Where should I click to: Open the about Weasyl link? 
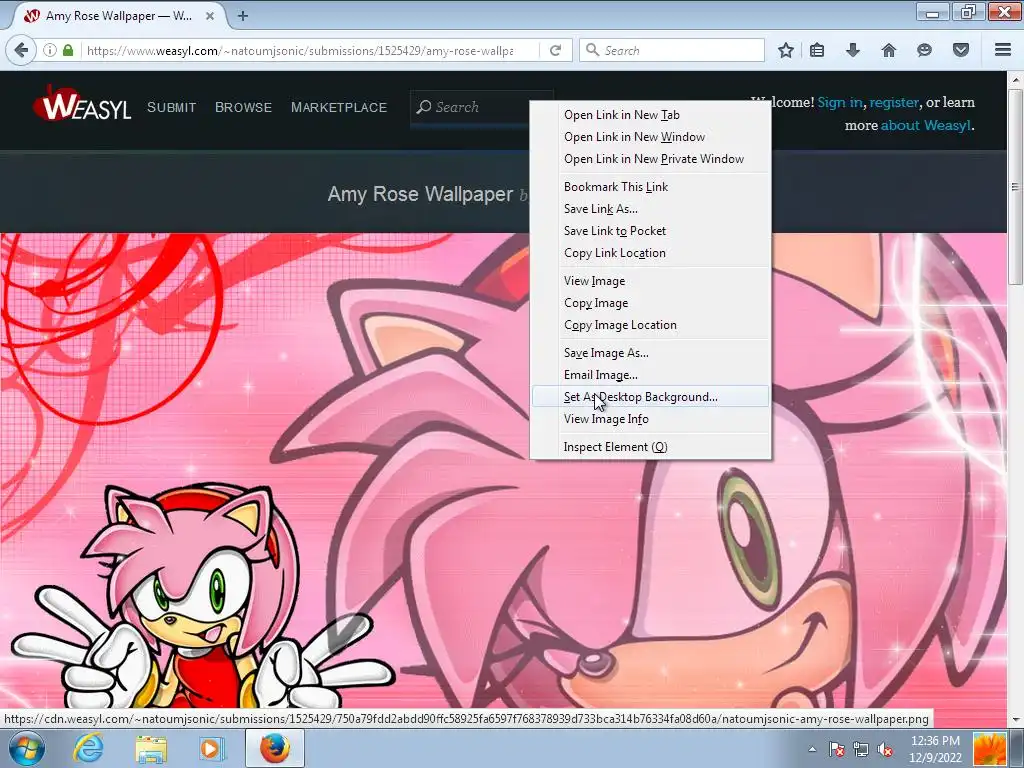point(926,125)
